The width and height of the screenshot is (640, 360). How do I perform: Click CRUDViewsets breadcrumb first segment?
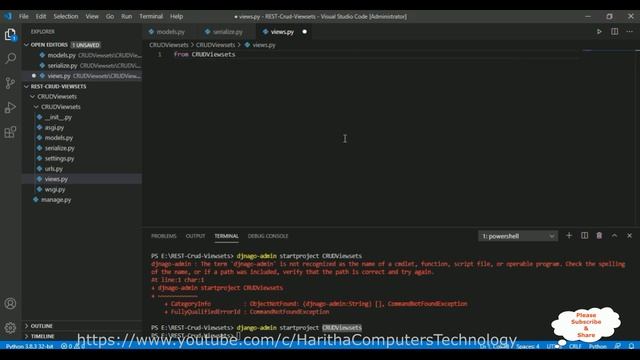(169, 45)
